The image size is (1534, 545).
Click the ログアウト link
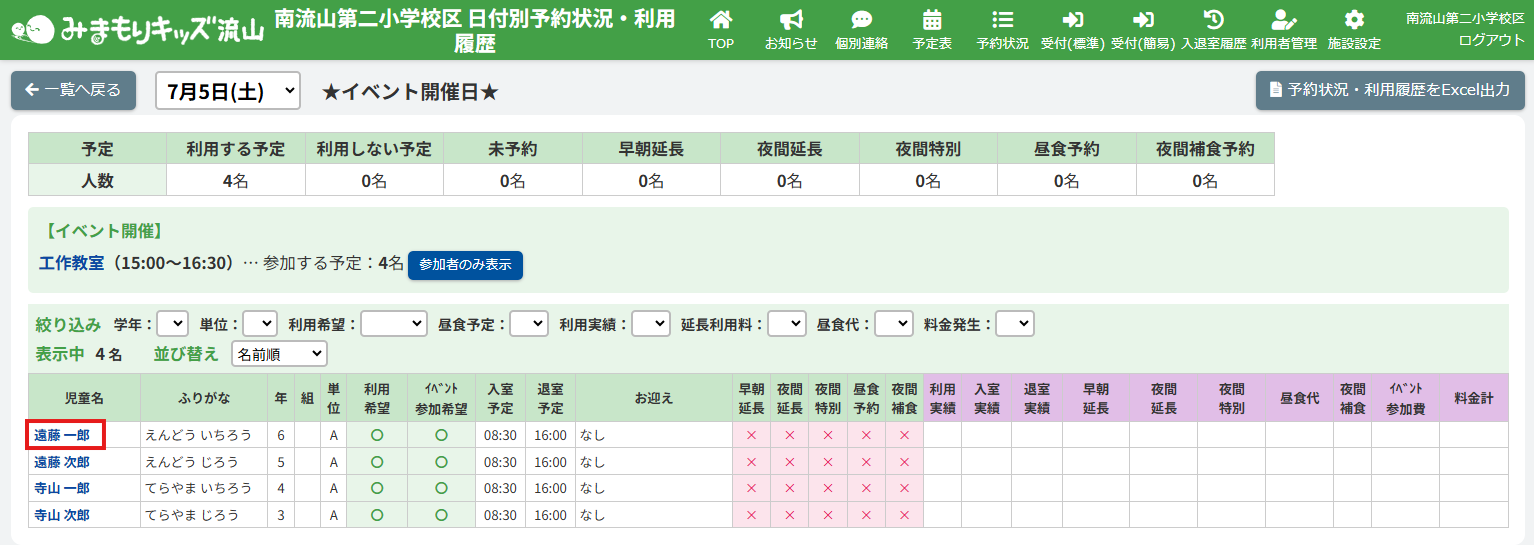(x=1491, y=40)
